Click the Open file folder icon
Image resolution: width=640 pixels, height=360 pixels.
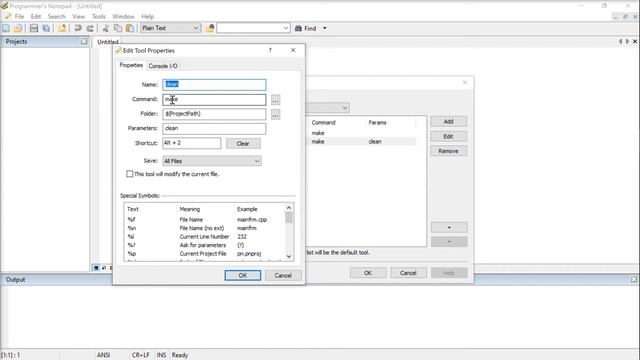[x=18, y=28]
